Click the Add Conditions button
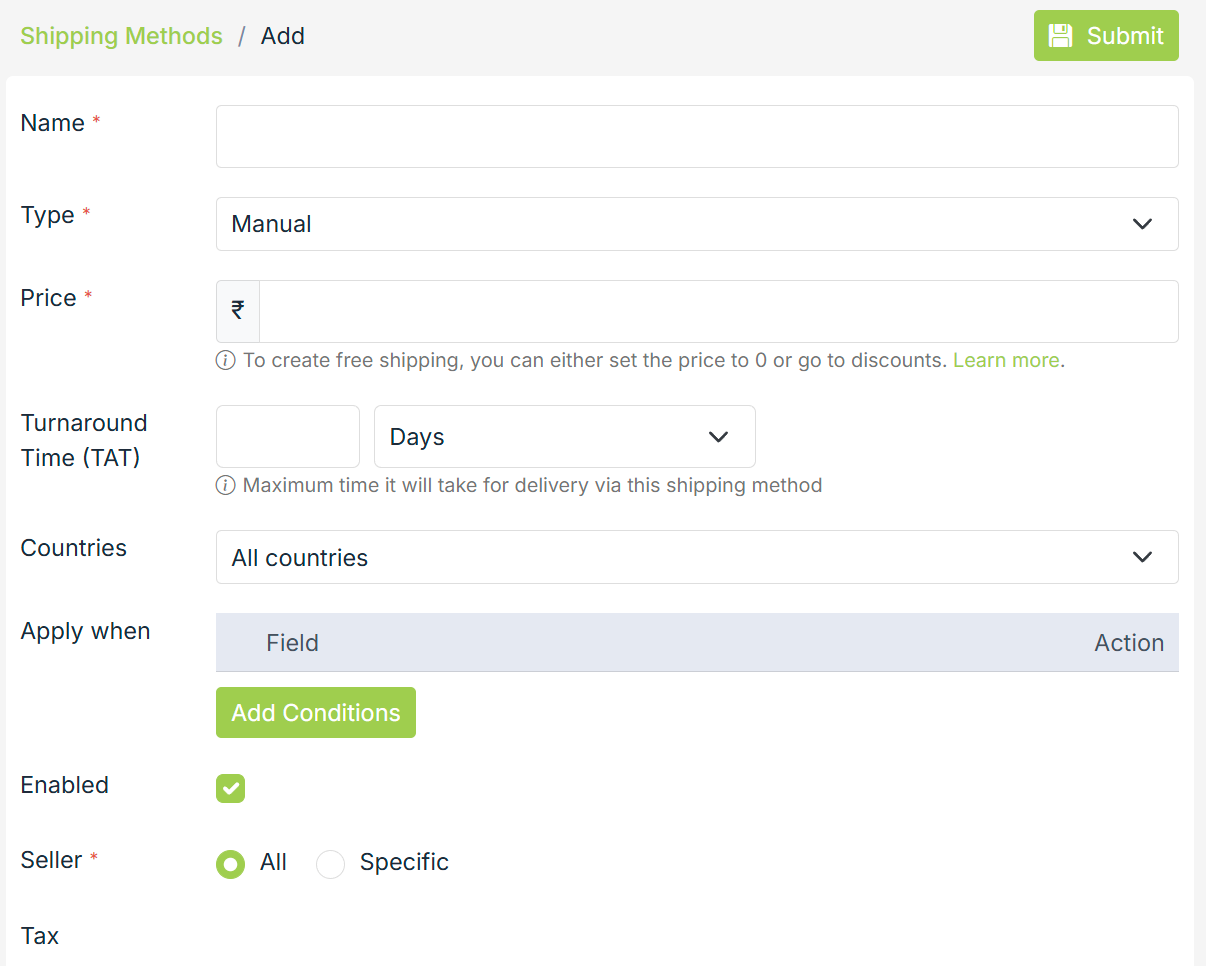1206x966 pixels. click(x=316, y=713)
